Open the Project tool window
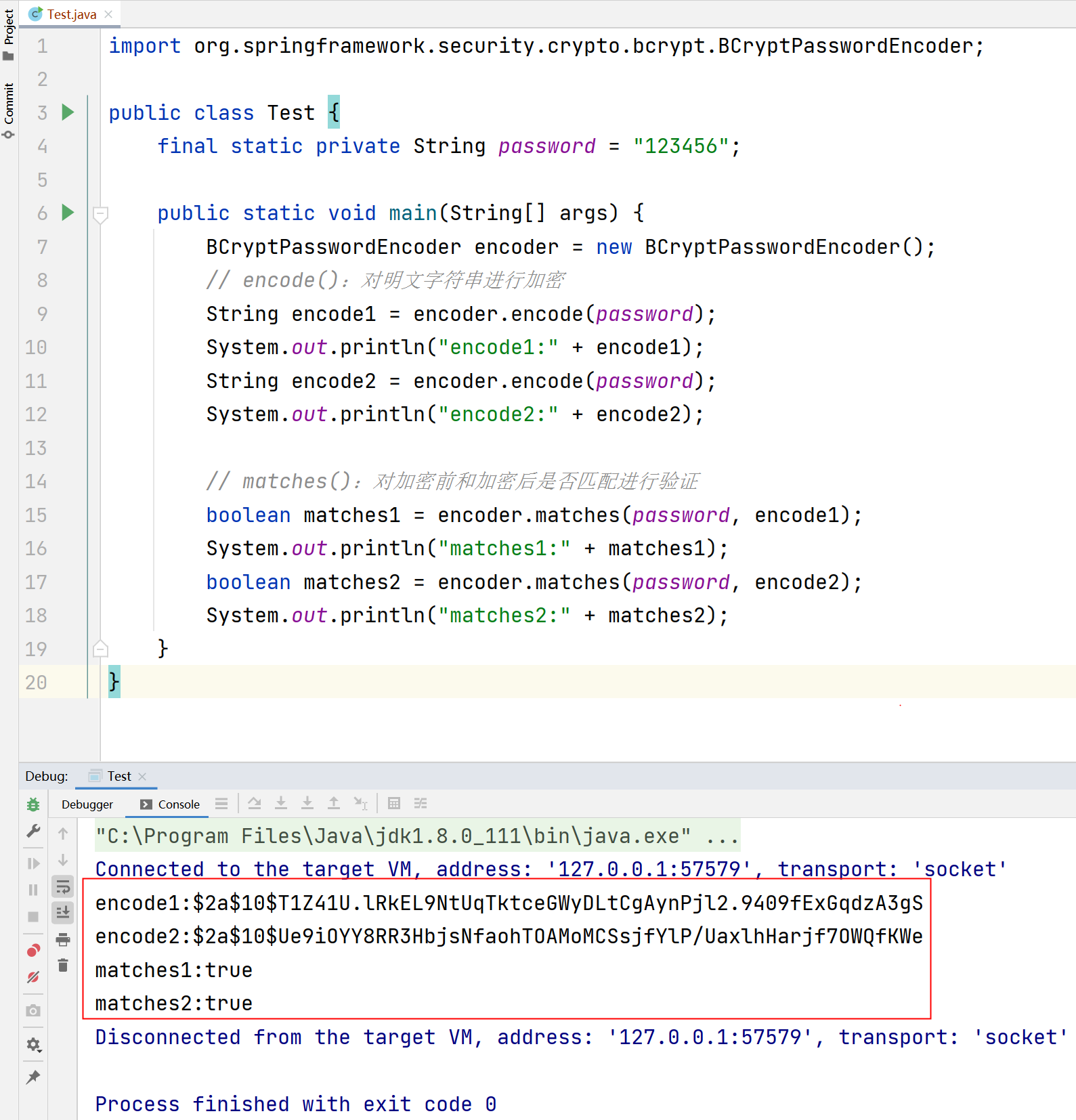The height and width of the screenshot is (1120, 1076). tap(9, 34)
